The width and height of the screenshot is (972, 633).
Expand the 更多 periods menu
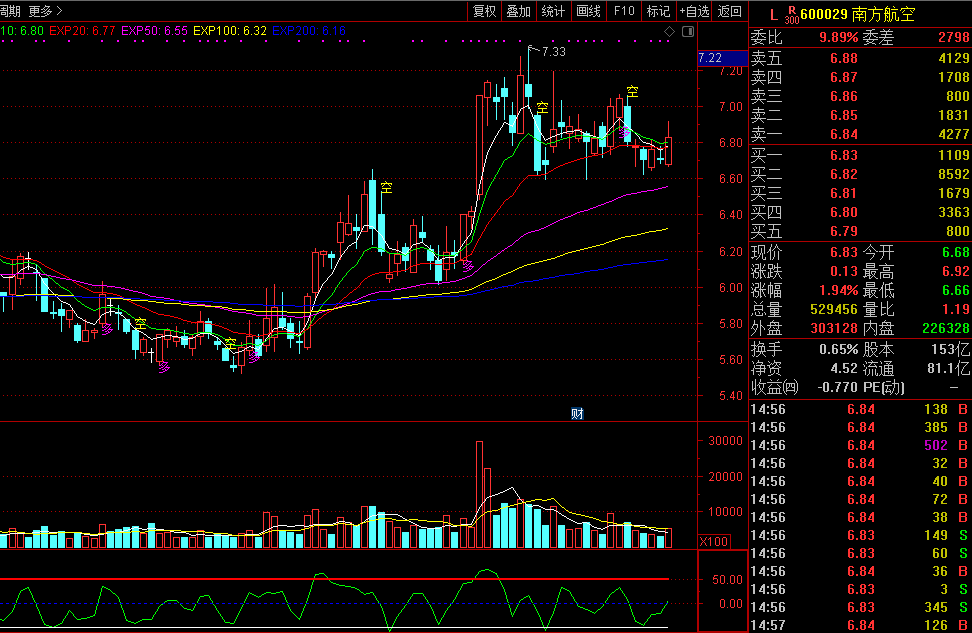45,11
